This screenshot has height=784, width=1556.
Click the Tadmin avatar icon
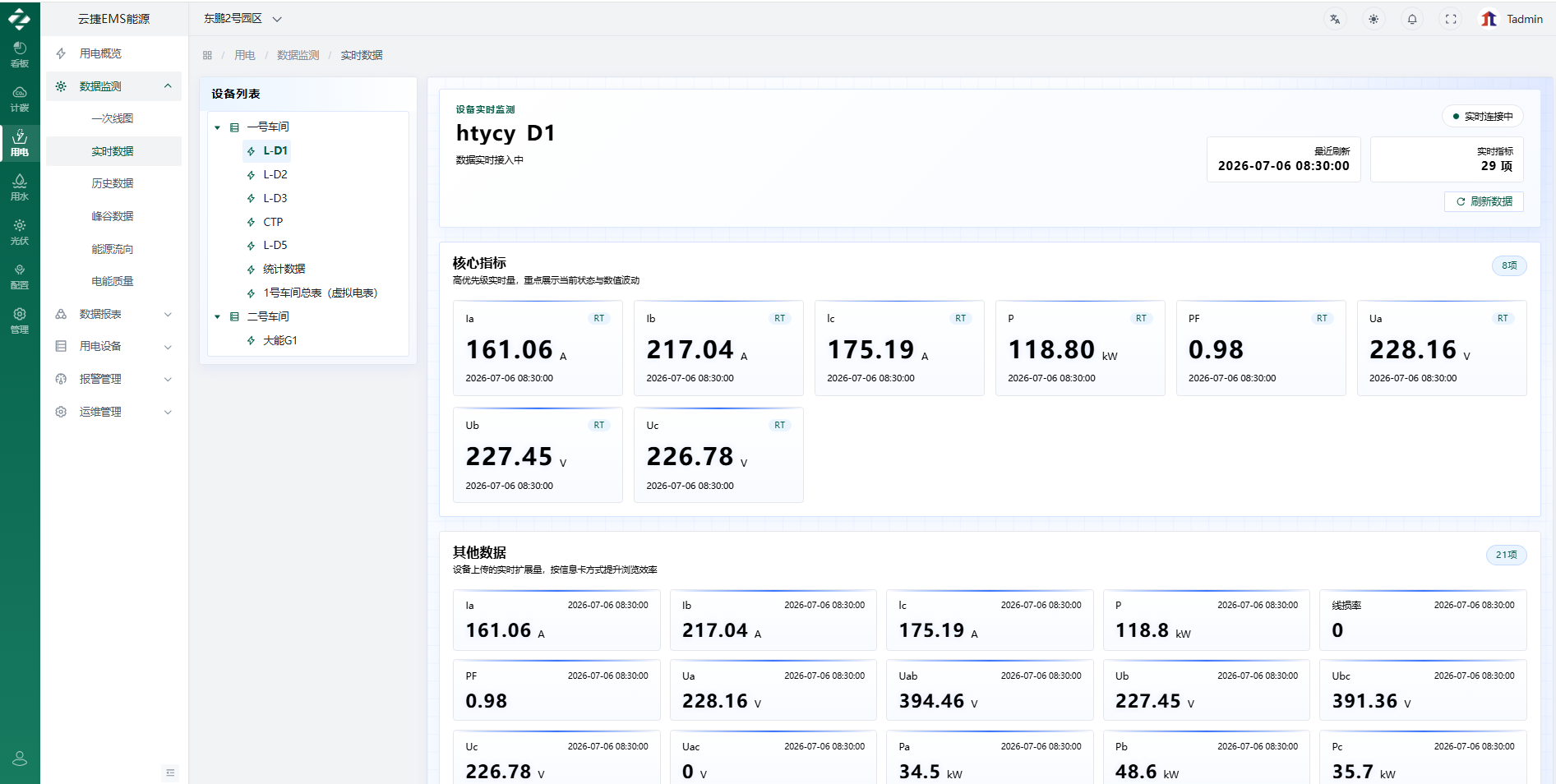(1489, 19)
